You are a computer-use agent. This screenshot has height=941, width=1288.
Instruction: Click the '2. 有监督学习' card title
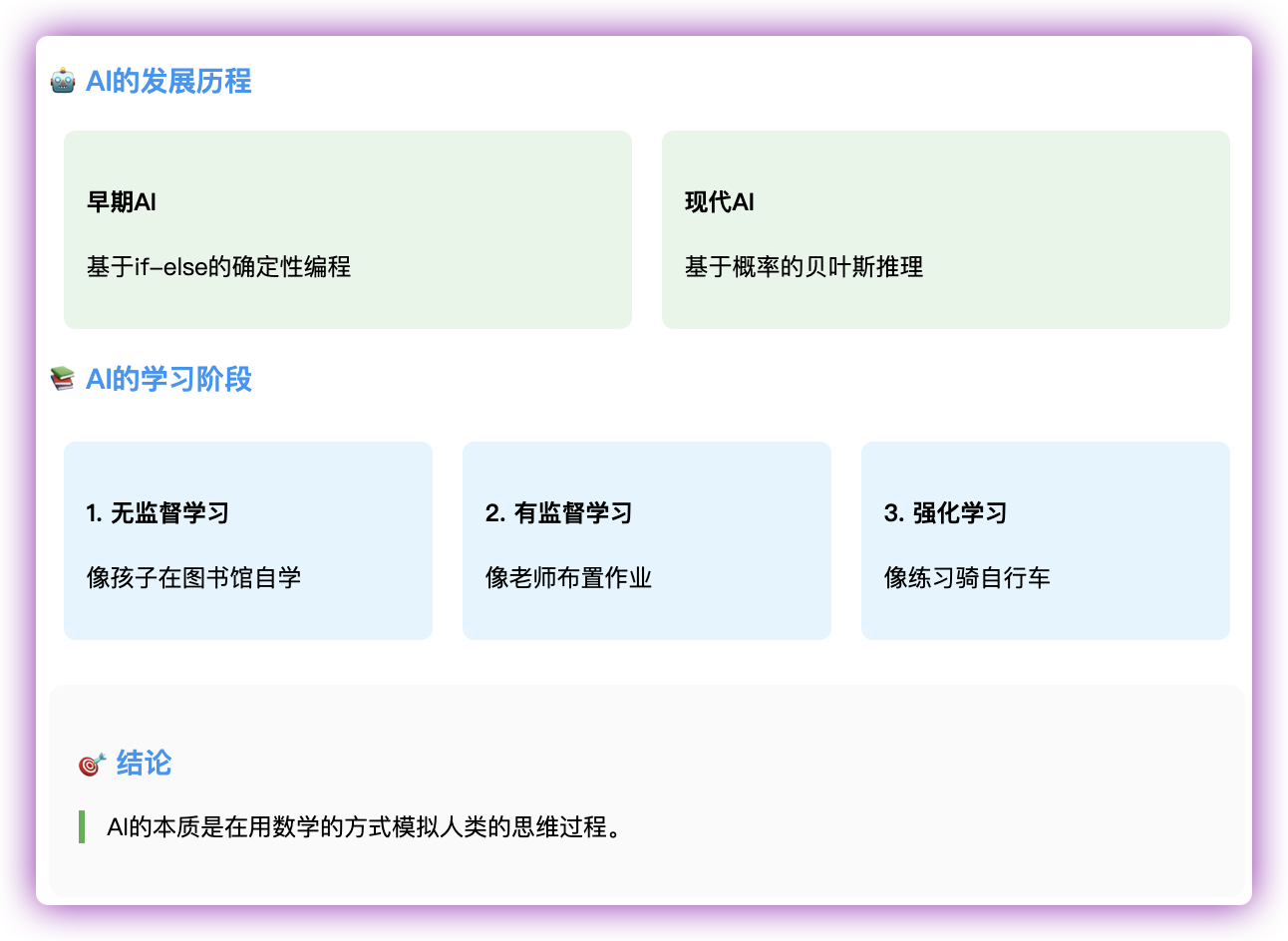click(x=558, y=513)
